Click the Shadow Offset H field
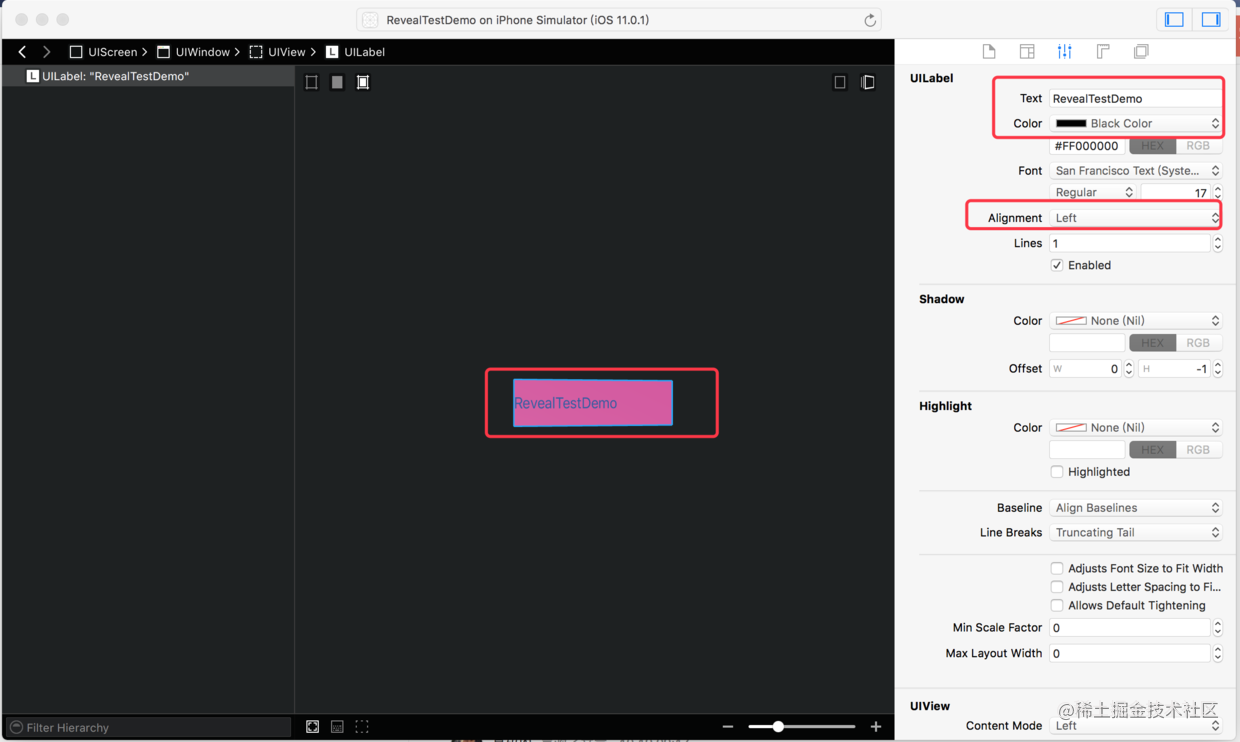This screenshot has height=742, width=1240. click(x=1174, y=369)
